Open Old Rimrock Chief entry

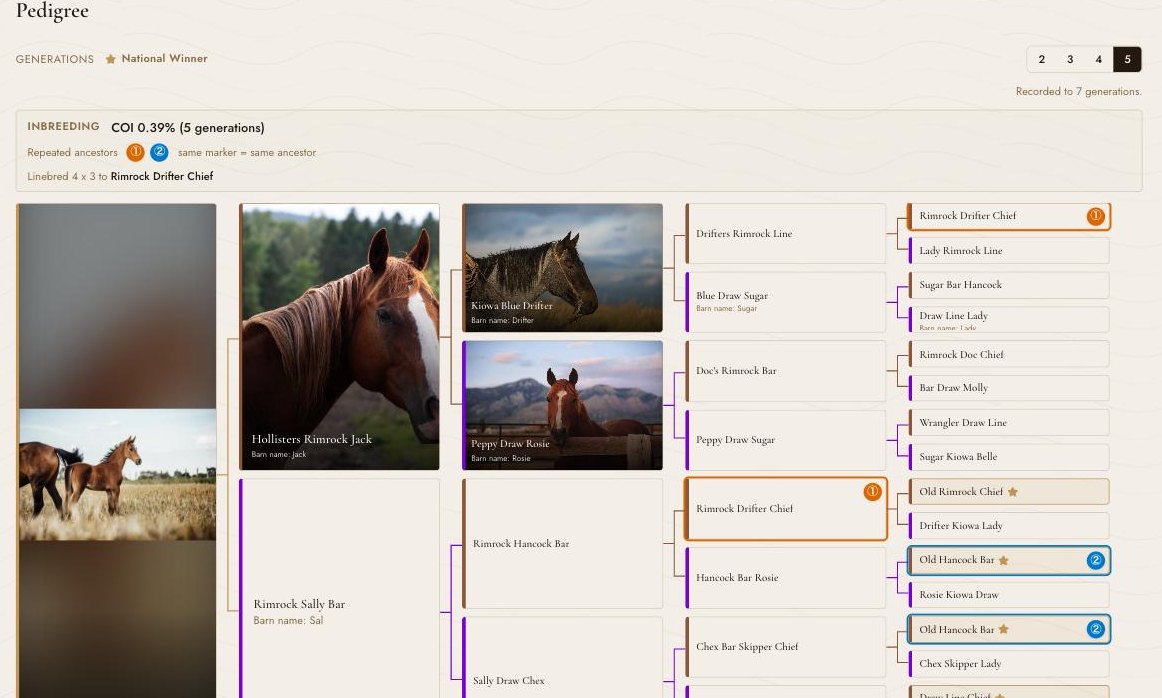pos(1009,491)
